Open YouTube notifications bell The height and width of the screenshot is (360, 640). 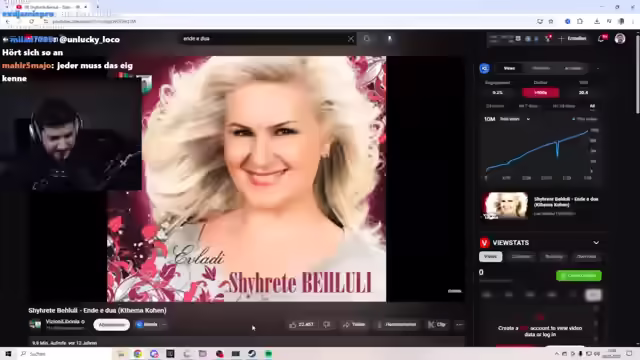pyautogui.click(x=602, y=38)
